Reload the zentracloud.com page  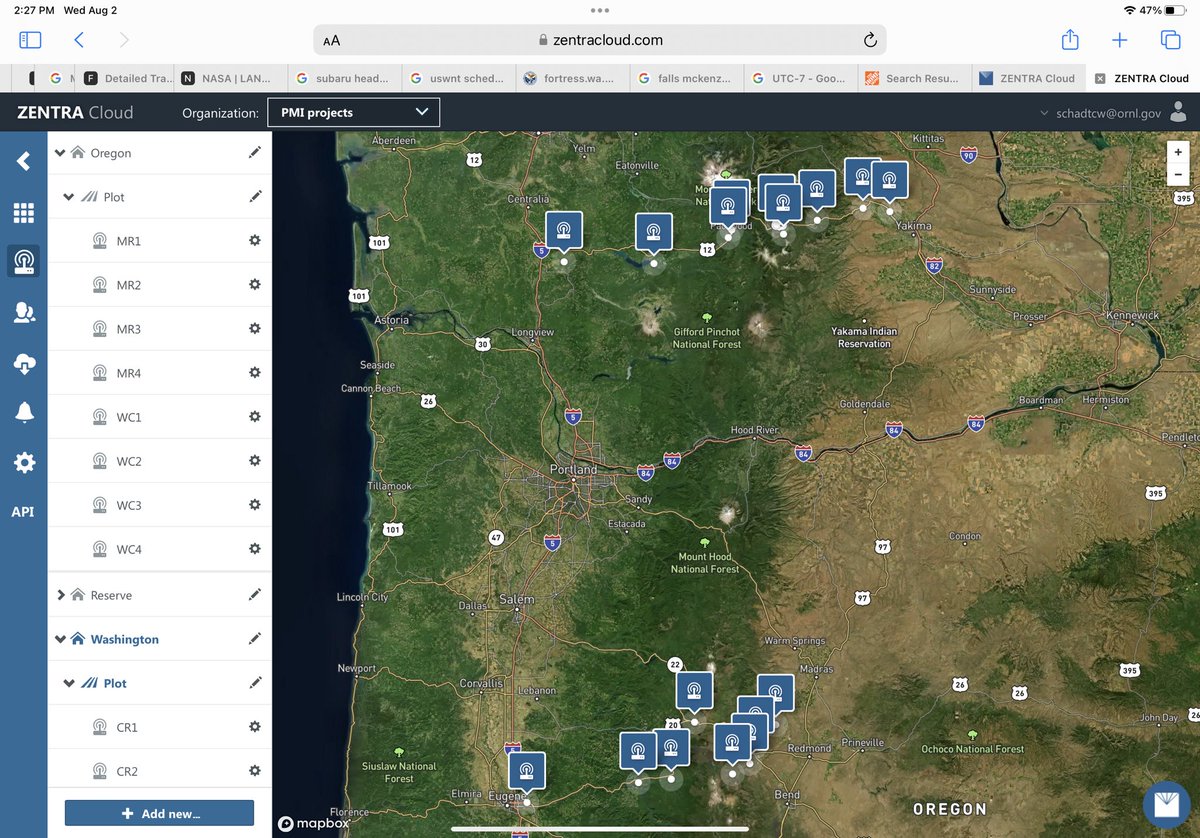point(869,40)
